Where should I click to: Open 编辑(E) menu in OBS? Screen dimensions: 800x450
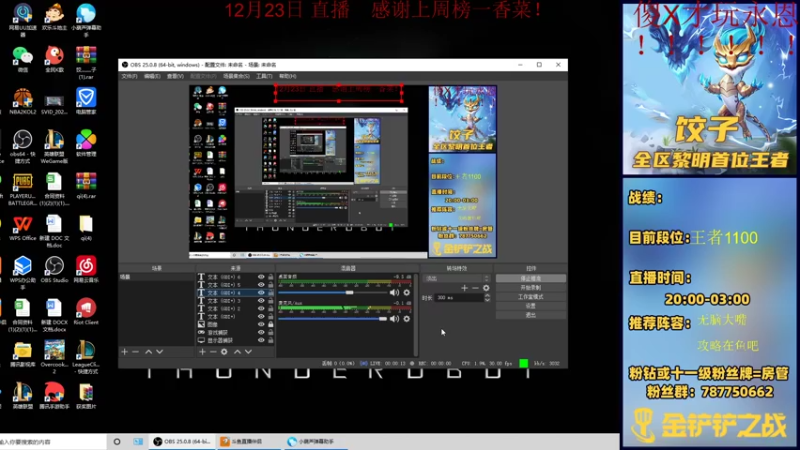[x=152, y=76]
